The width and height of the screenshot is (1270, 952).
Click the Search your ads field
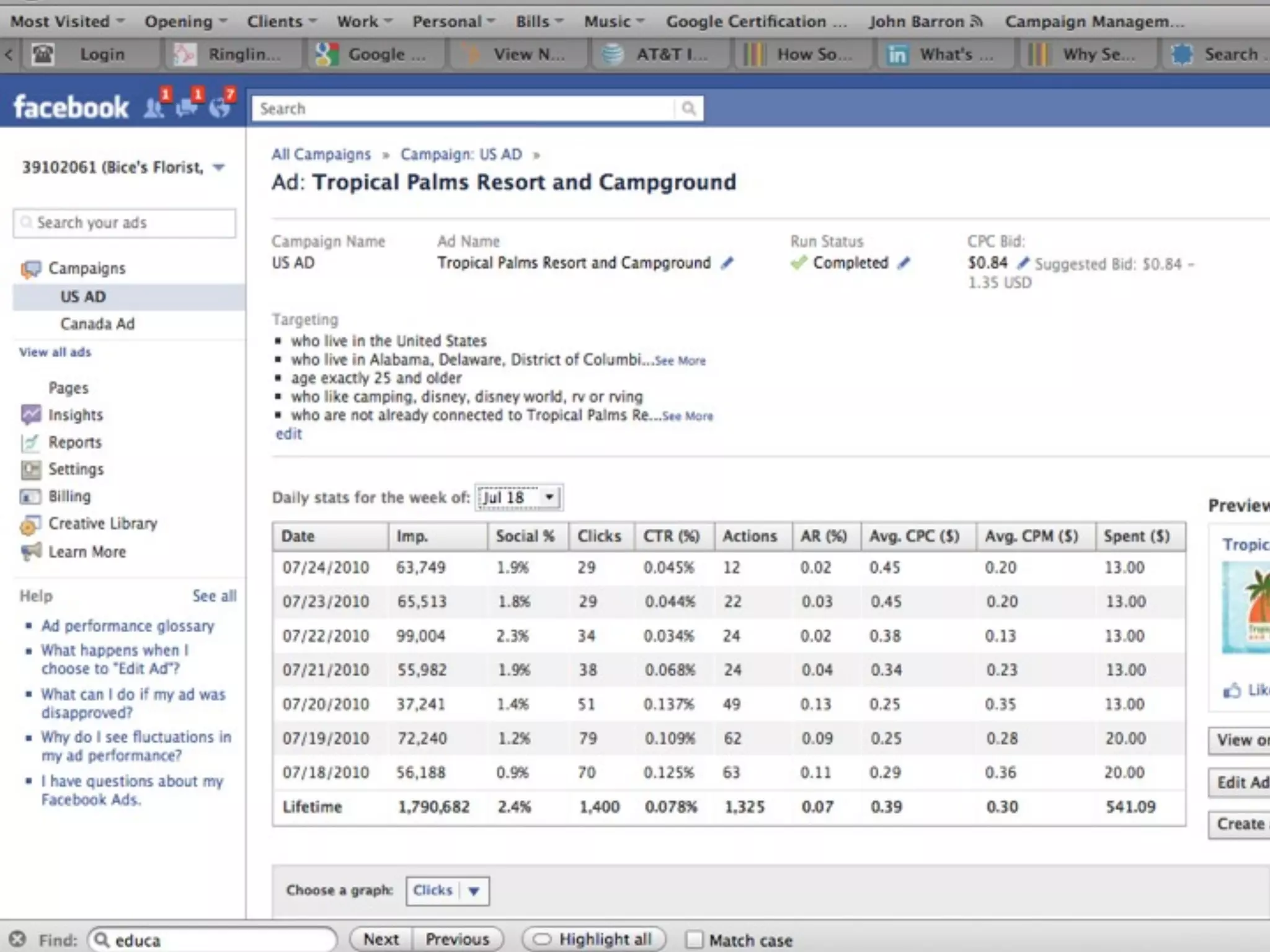click(124, 223)
